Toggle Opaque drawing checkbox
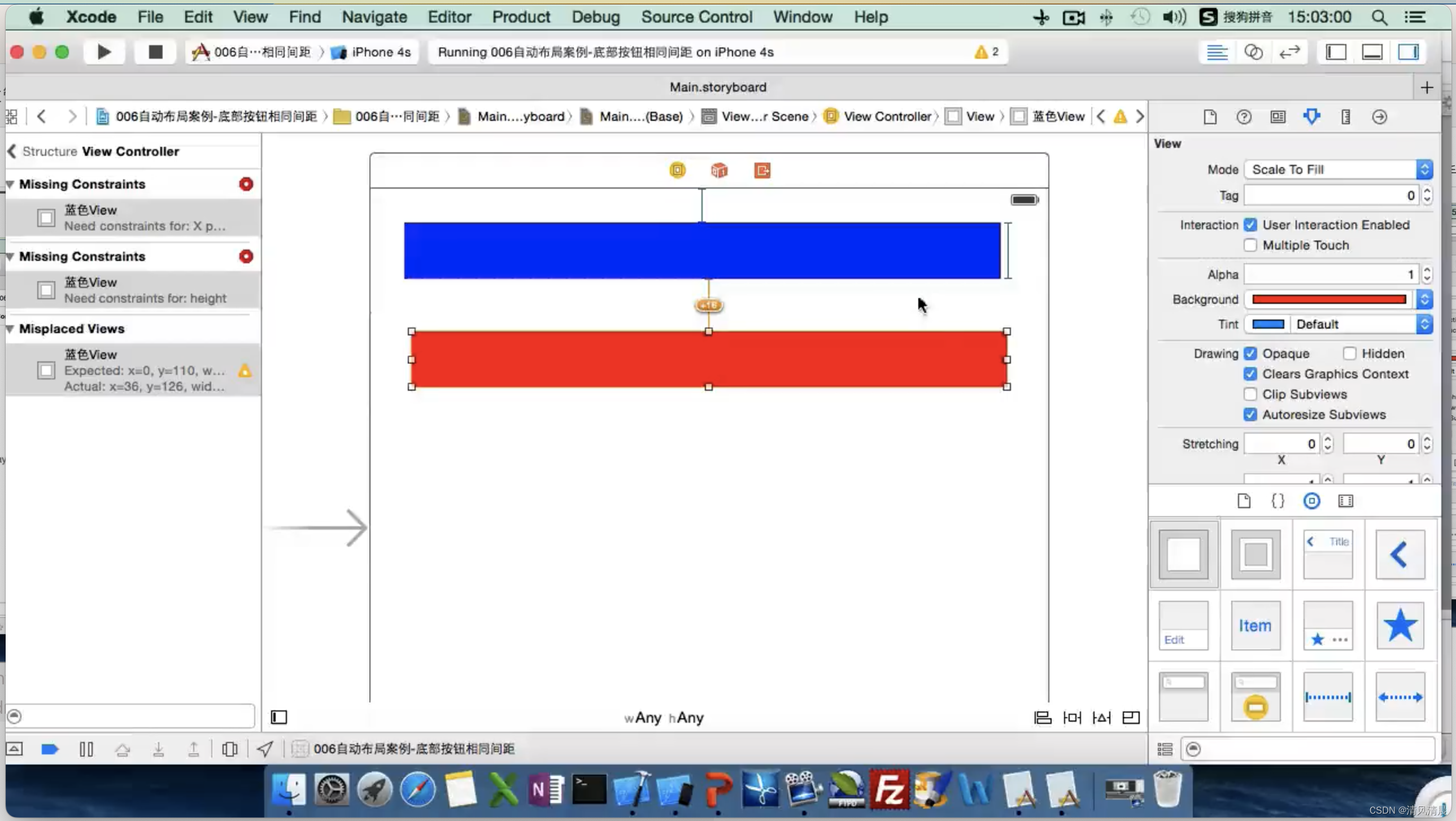The width and height of the screenshot is (1456, 821). click(x=1250, y=353)
